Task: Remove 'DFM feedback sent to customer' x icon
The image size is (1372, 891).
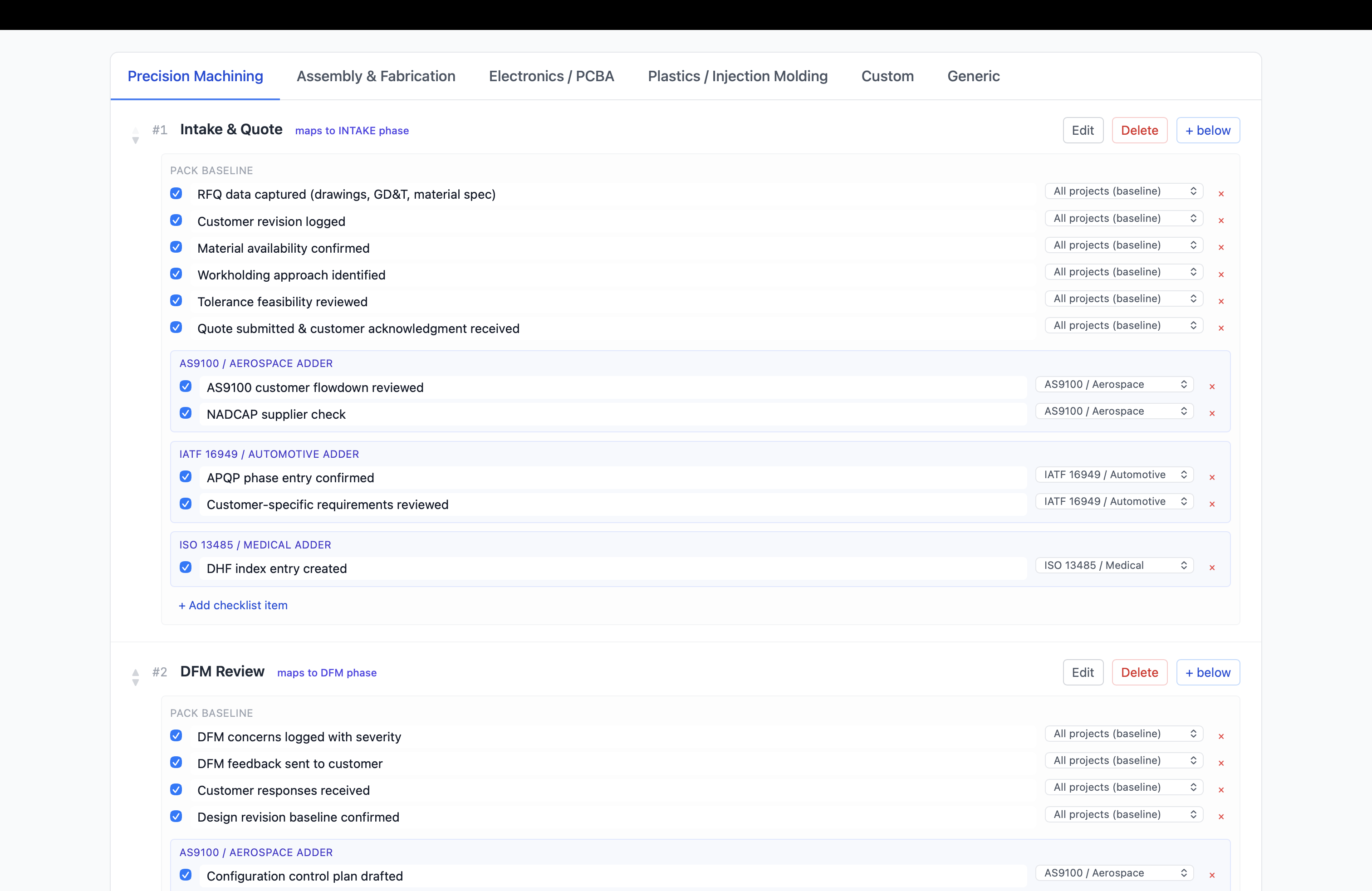Action: 1221,763
